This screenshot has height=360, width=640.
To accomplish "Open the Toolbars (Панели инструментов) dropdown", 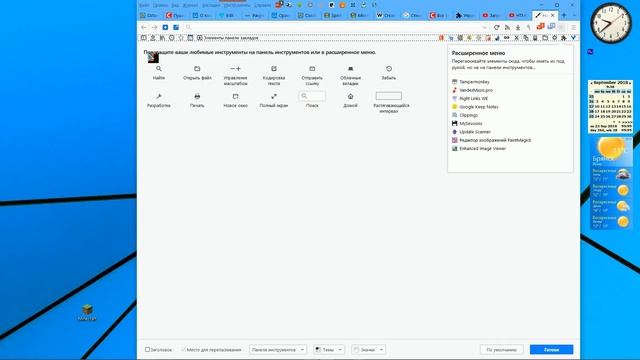I will (278, 349).
